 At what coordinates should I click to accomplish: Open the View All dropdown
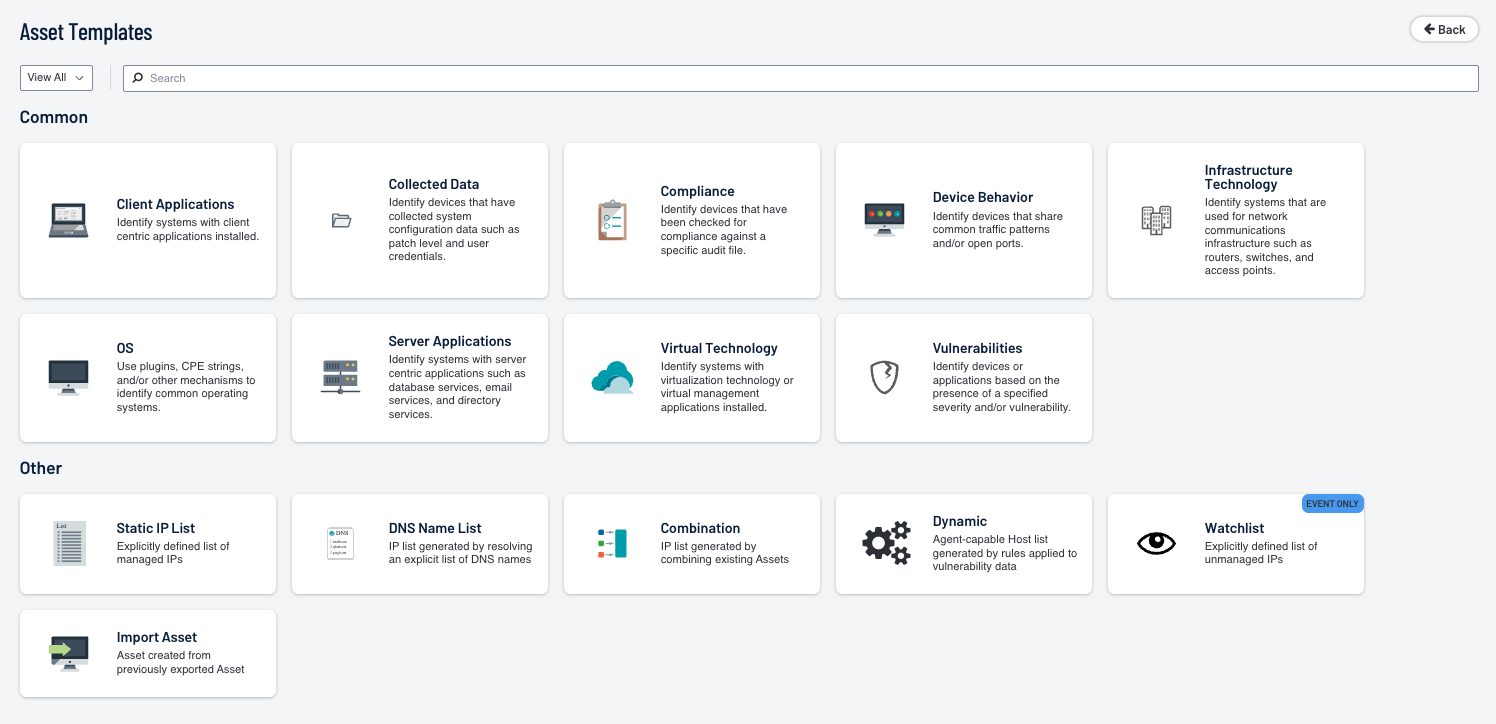coord(56,78)
